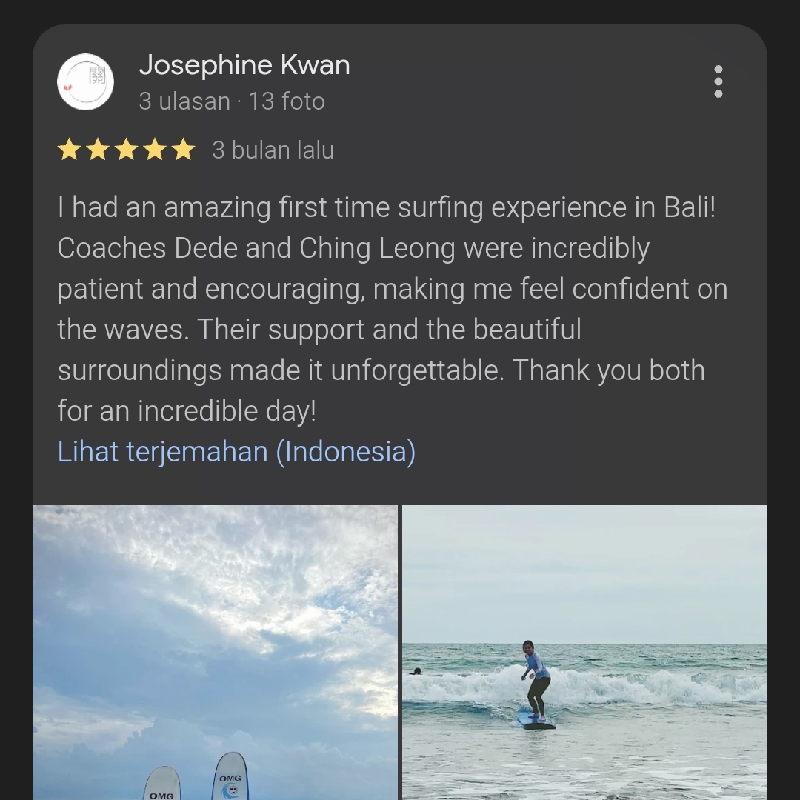Click the '3 bulan lalu' timestamp
Viewport: 800px width, 800px height.
click(273, 151)
